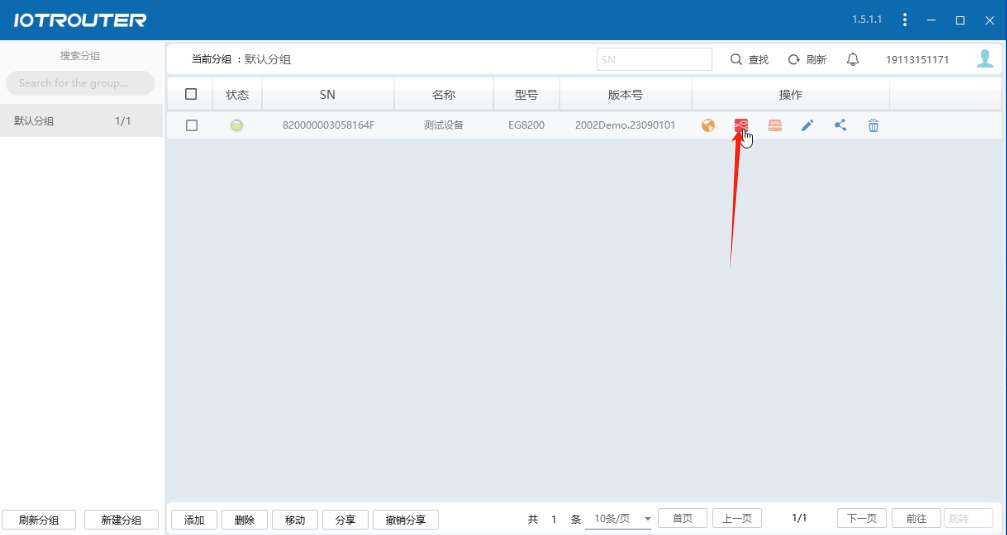Open the three-dot menu in title bar
The height and width of the screenshot is (535, 1007).
pyautogui.click(x=905, y=20)
